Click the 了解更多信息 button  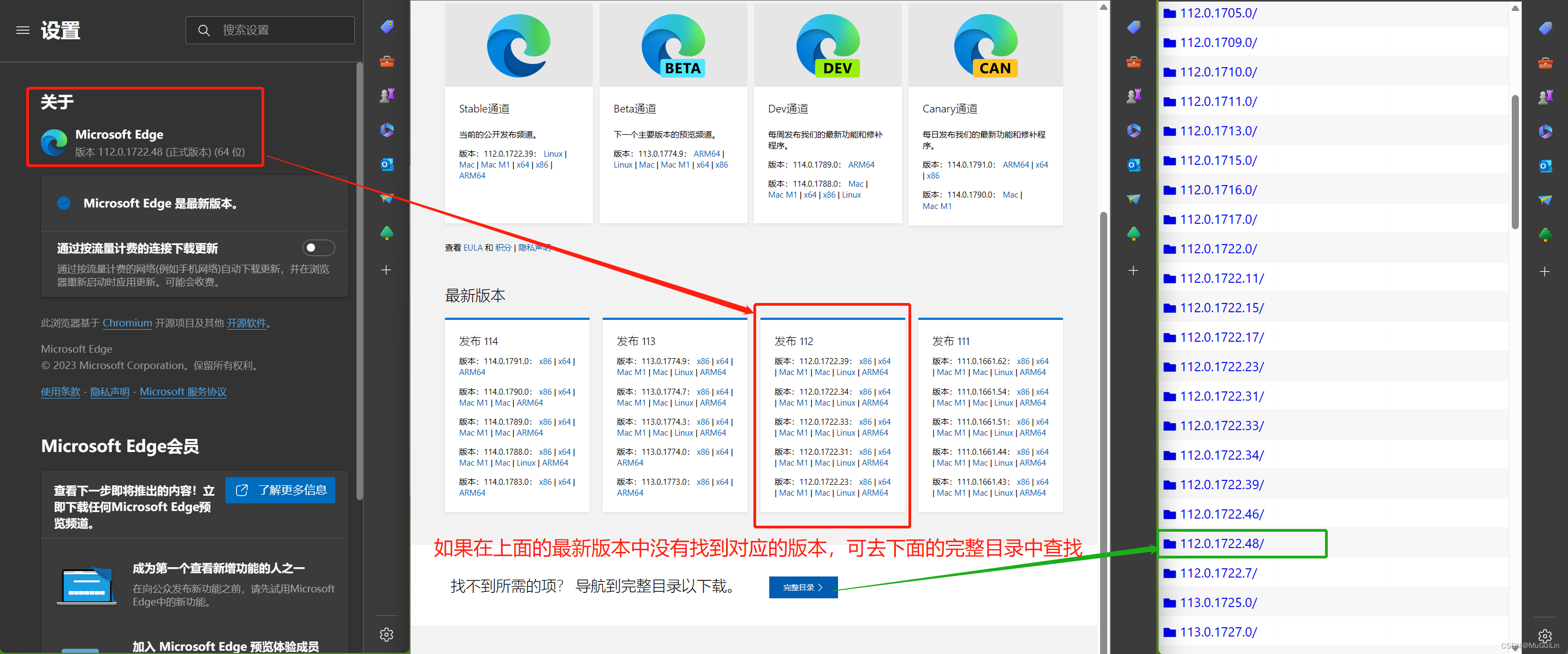[x=280, y=490]
